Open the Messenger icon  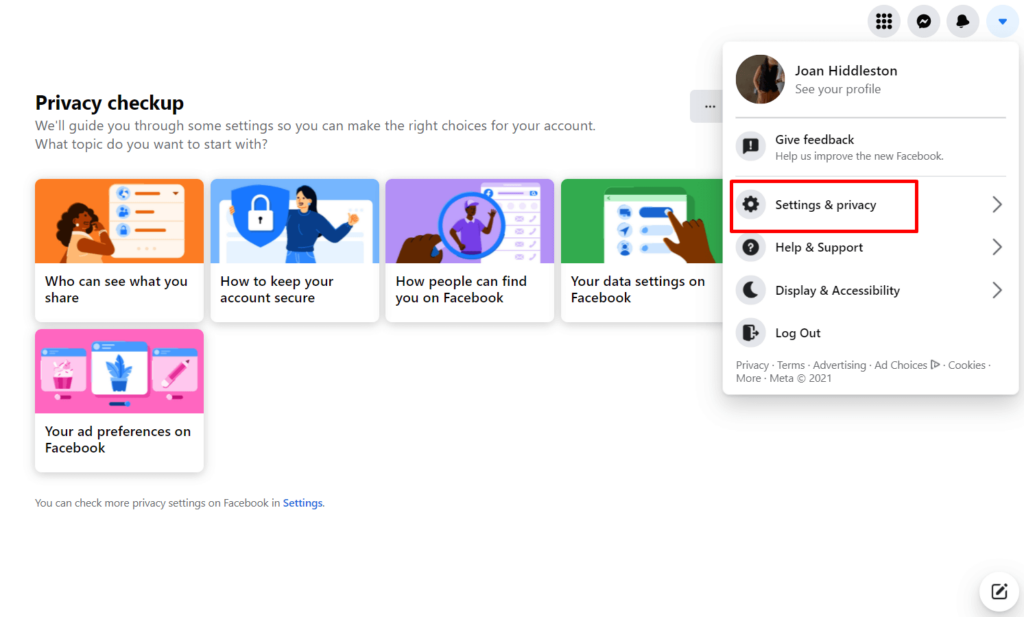[923, 22]
